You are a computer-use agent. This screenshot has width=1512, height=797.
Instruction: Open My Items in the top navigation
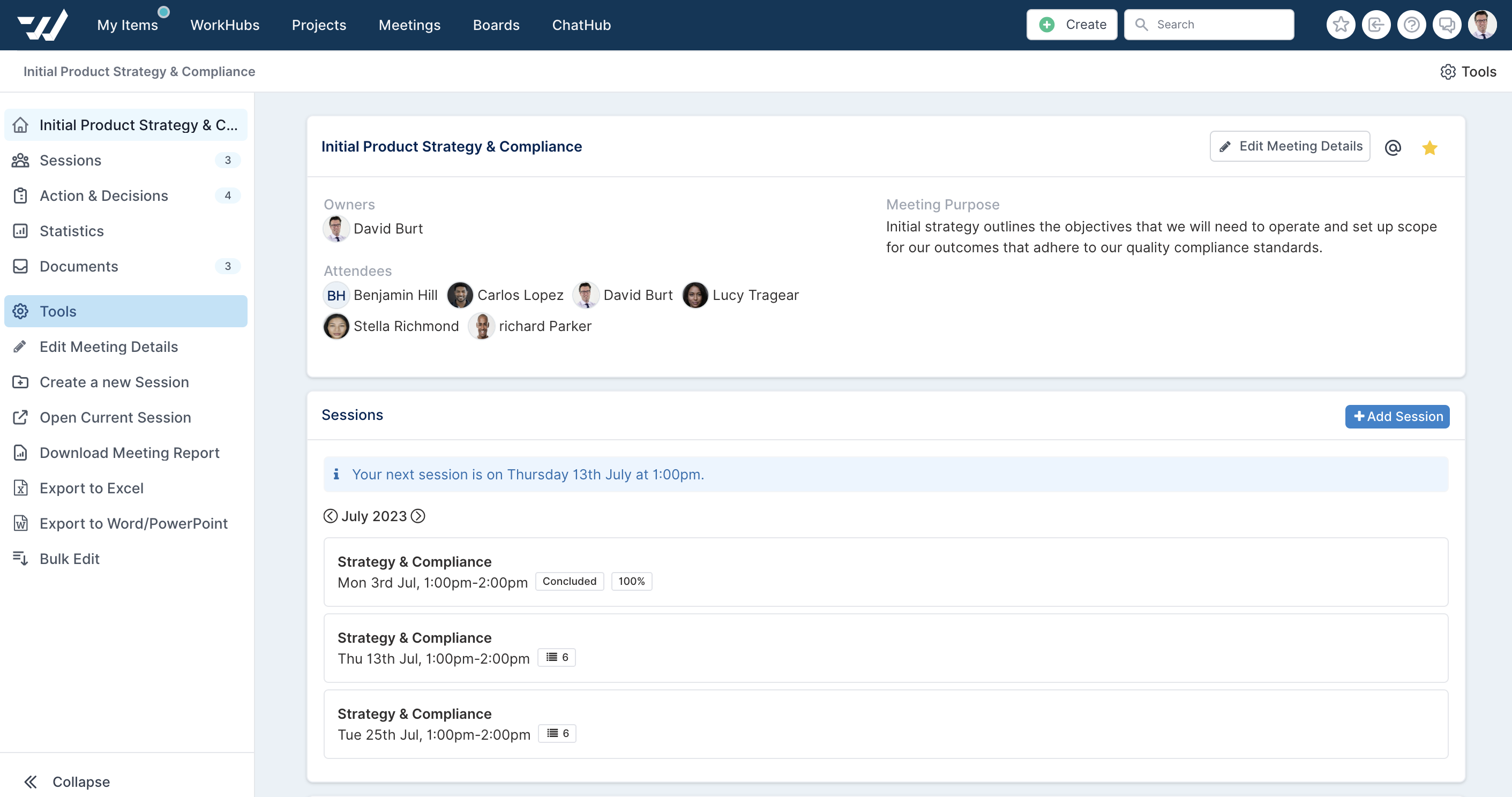(128, 25)
